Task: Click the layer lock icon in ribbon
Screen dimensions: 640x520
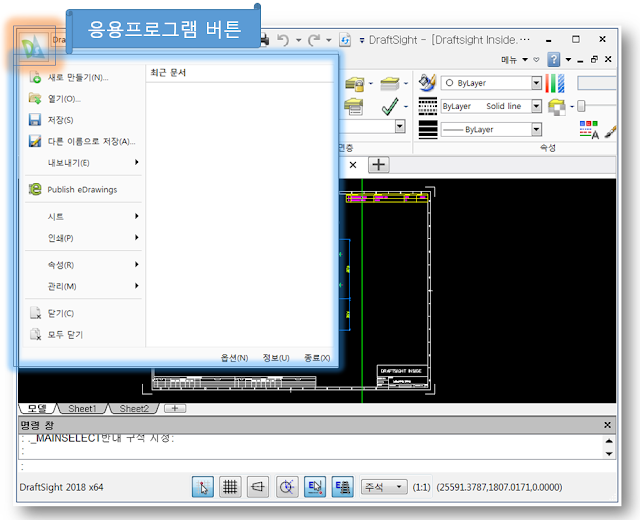Action: pos(354,84)
